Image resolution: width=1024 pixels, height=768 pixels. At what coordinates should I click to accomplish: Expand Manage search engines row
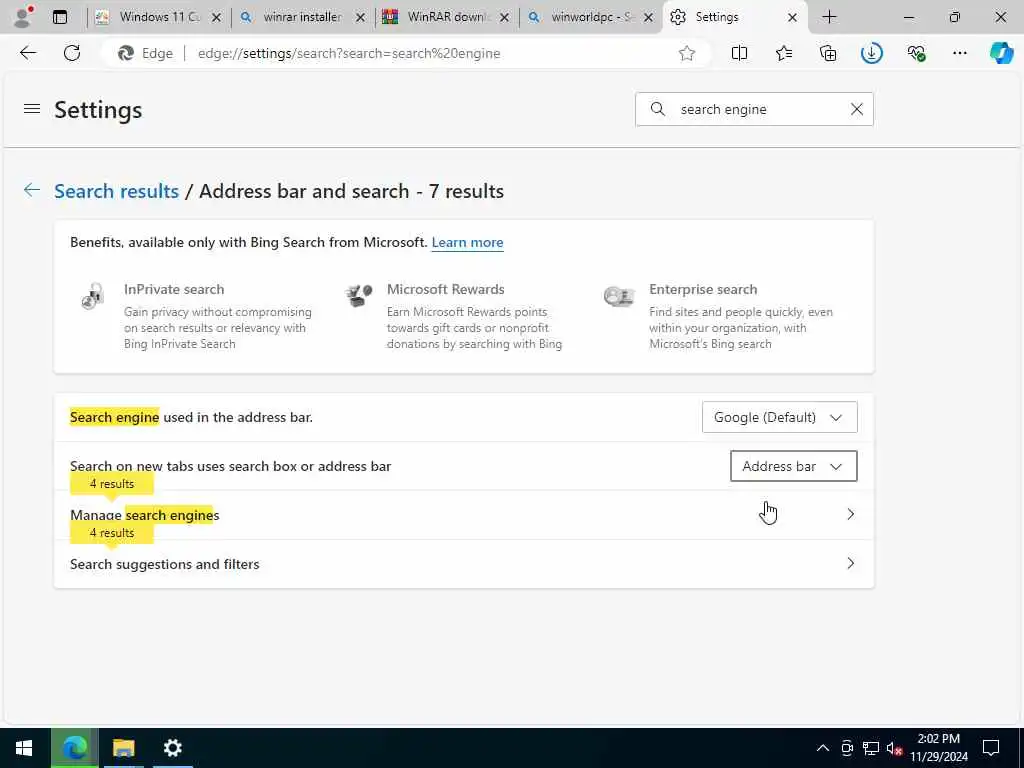(464, 515)
